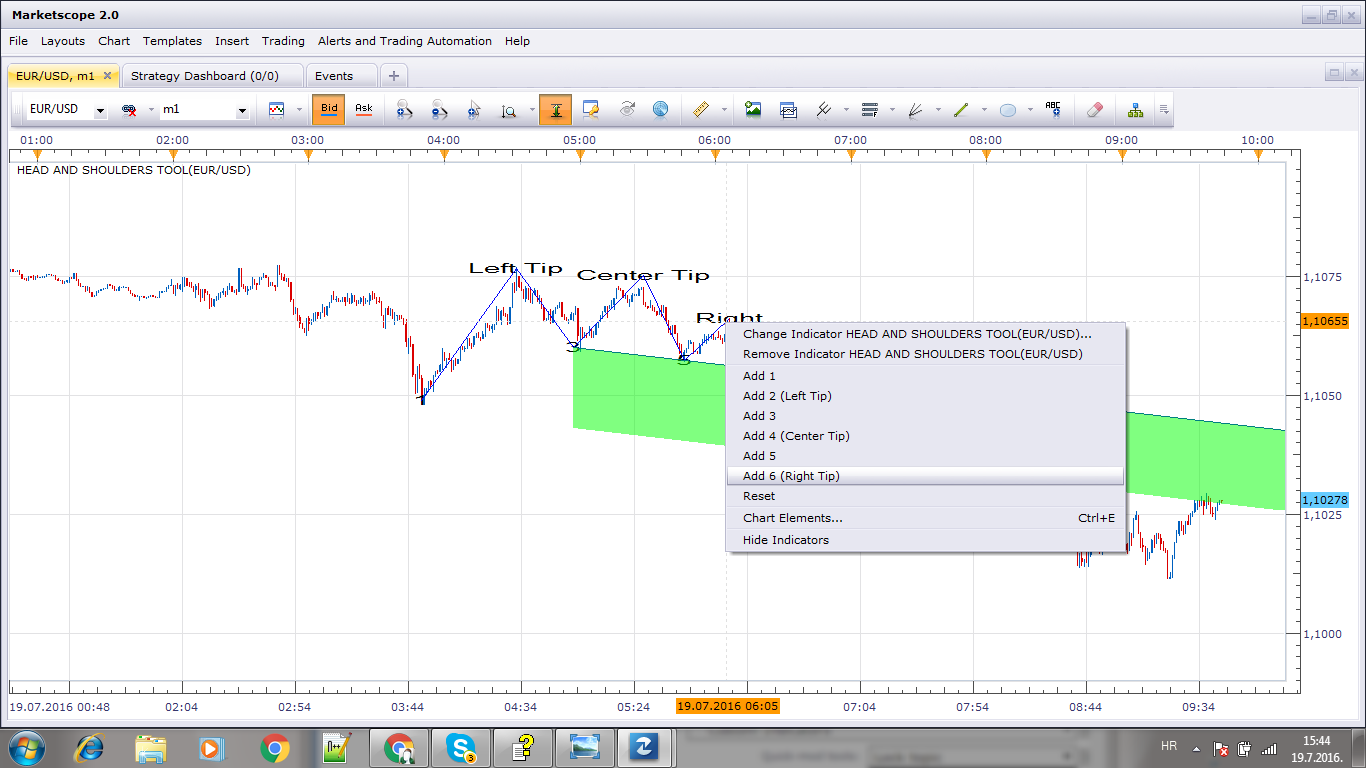Select Add 6 (Right Tip) menu item

925,476
